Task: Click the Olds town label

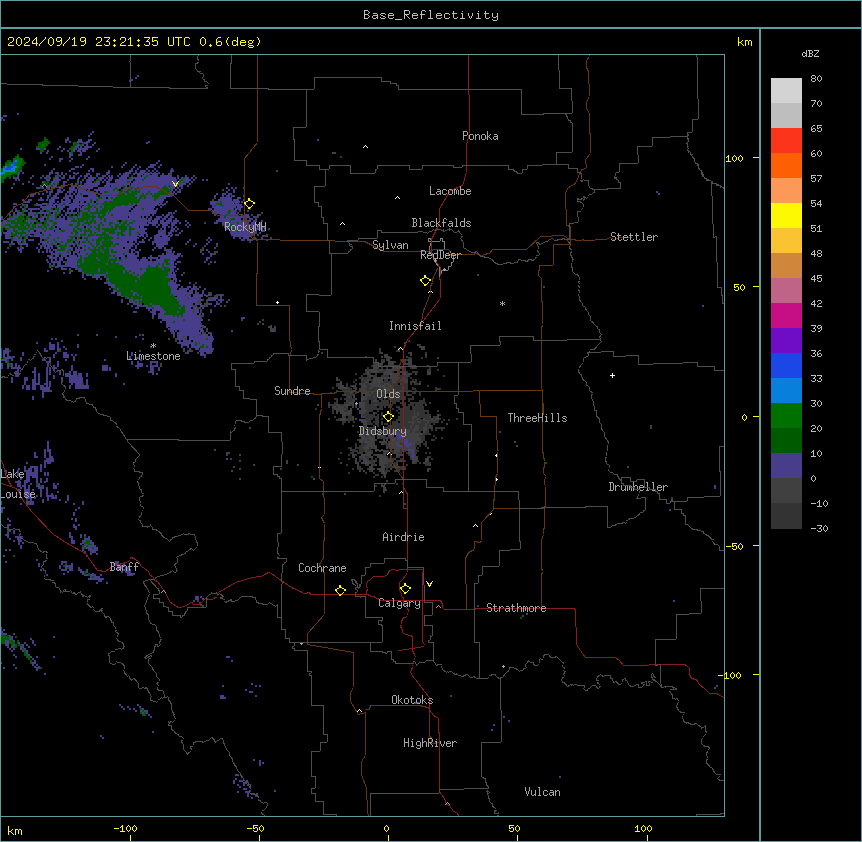Action: [388, 394]
